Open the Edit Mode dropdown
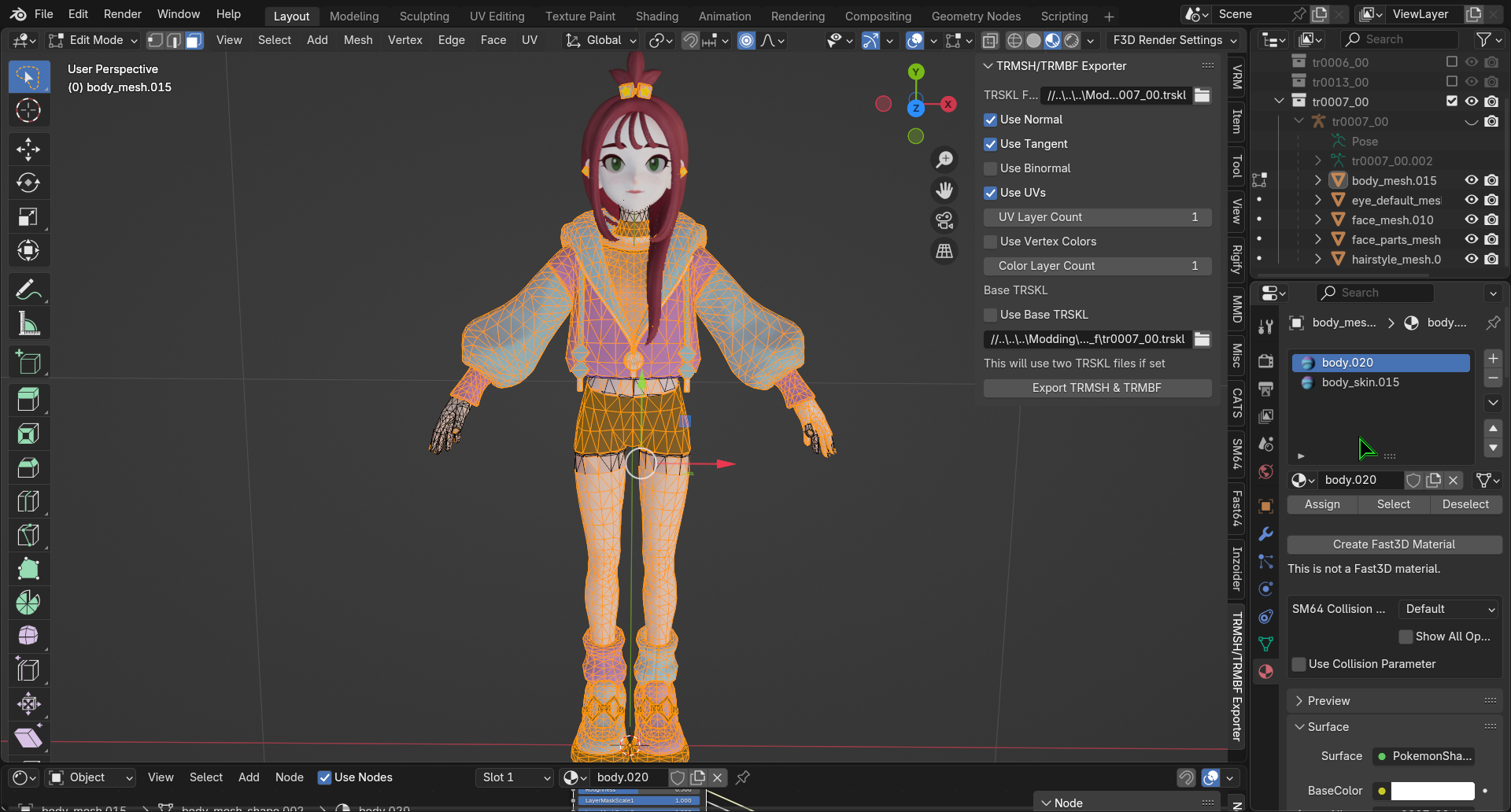This screenshot has width=1511, height=812. 93,40
